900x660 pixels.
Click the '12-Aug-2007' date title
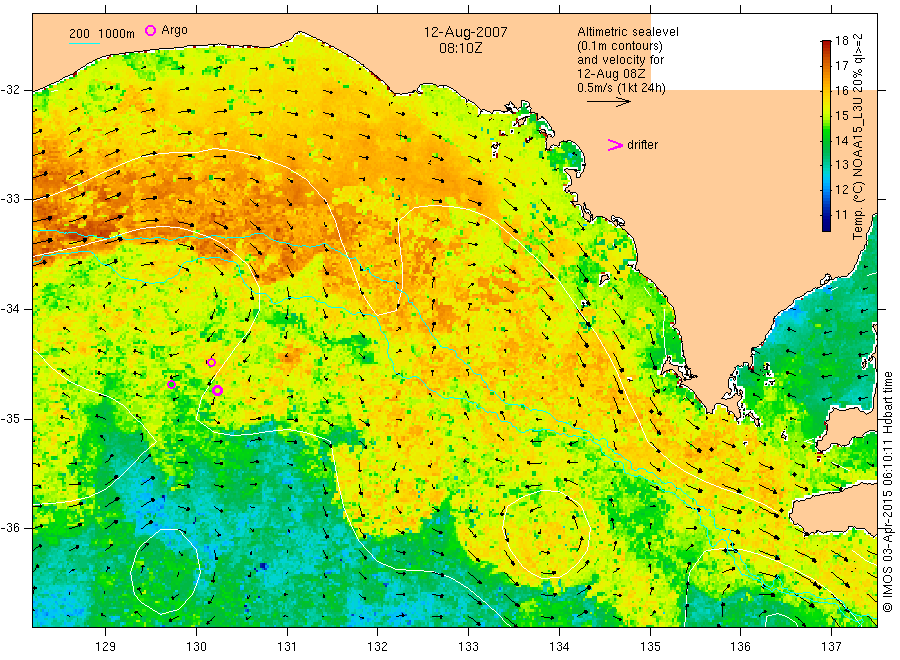(x=465, y=32)
